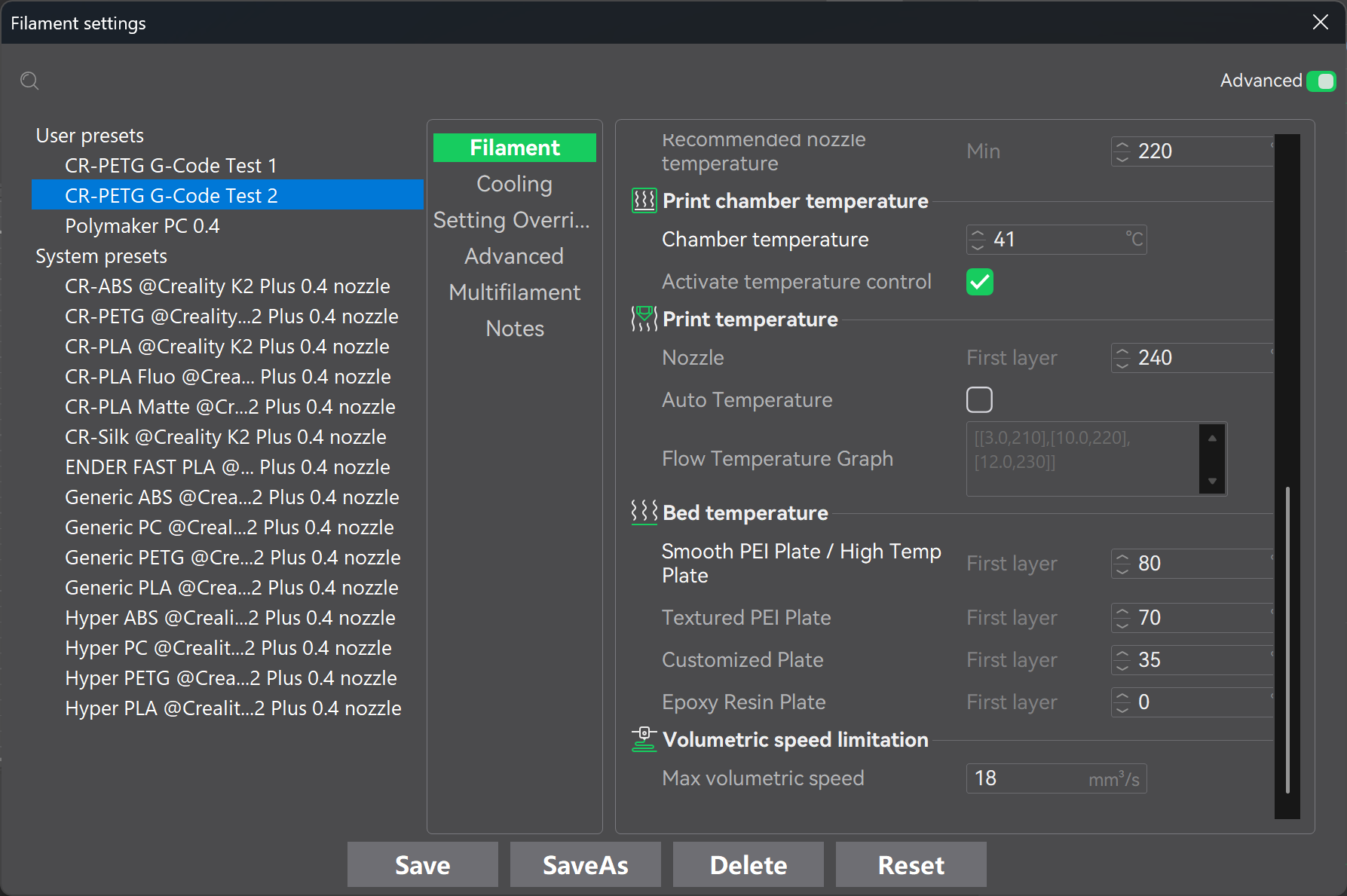Click the User presets group header
The height and width of the screenshot is (896, 1347).
click(x=90, y=136)
